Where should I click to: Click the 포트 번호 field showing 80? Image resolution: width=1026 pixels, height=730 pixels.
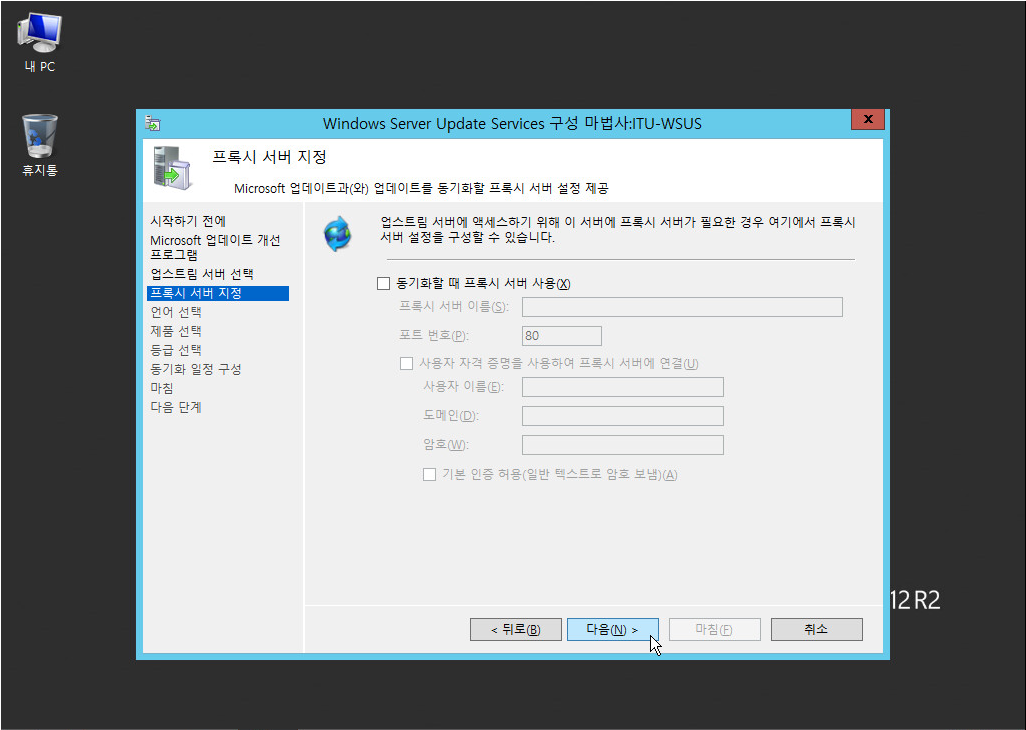[x=561, y=336]
